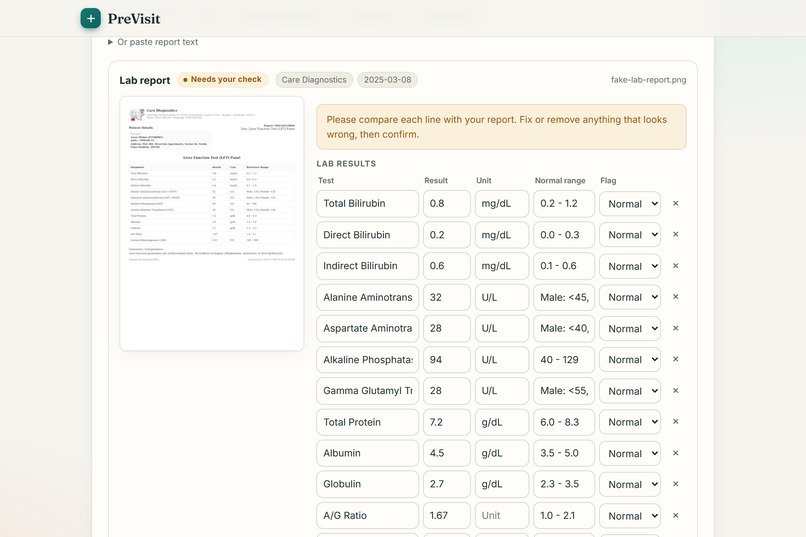Click the fake-lab-report.png file name

tap(648, 80)
